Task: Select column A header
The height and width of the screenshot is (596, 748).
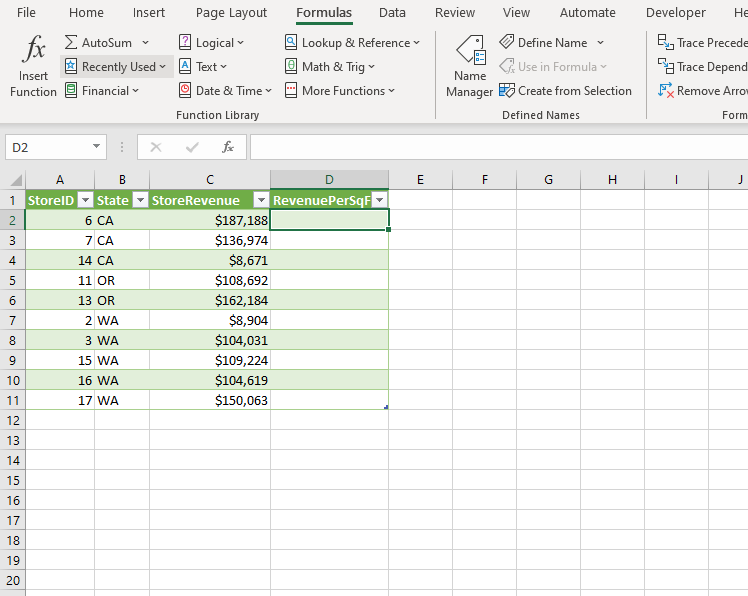Action: 60,180
